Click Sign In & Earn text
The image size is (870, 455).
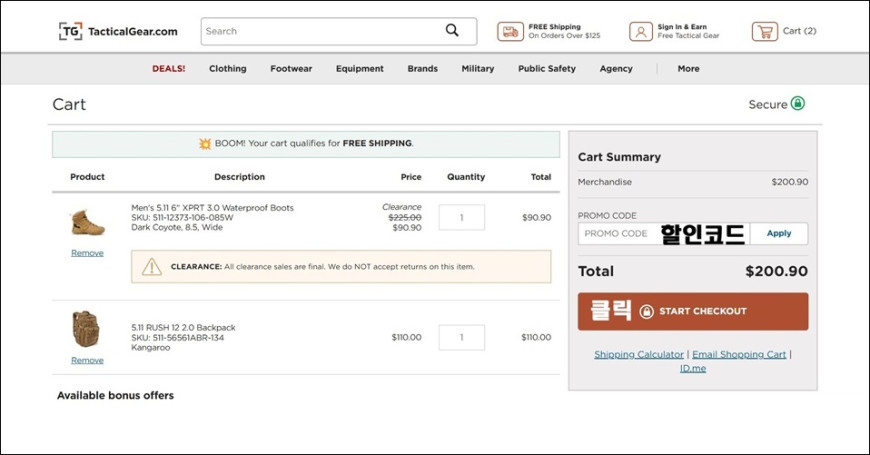[x=682, y=27]
